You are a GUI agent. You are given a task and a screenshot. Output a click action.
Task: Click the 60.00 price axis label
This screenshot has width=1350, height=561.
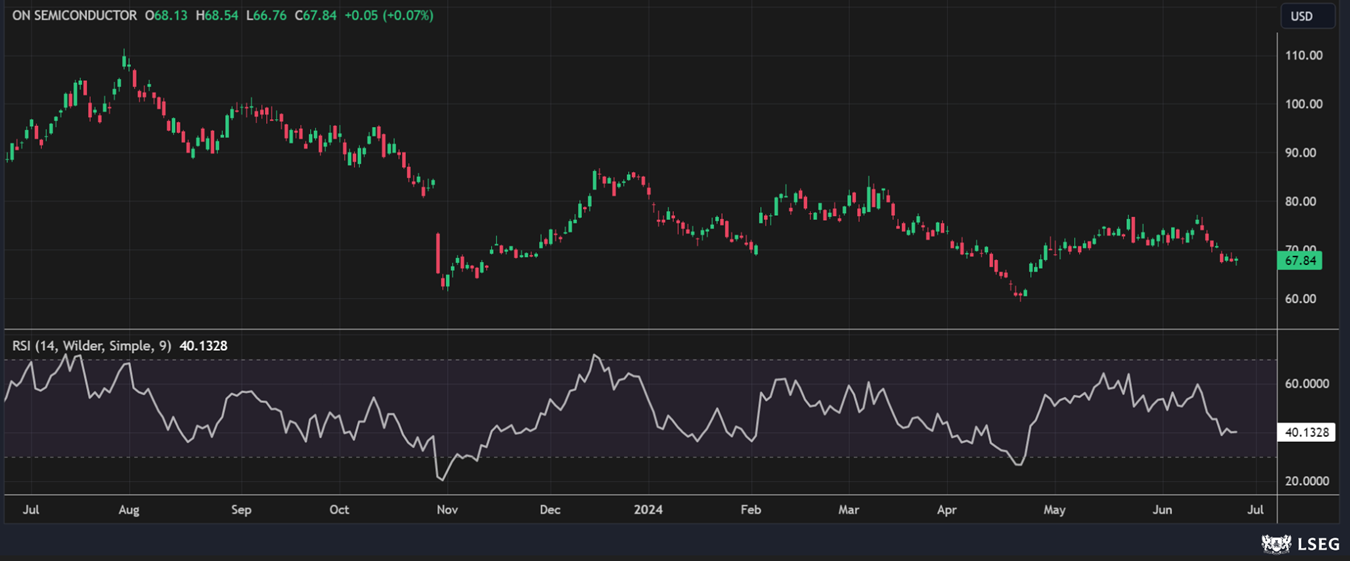1303,299
